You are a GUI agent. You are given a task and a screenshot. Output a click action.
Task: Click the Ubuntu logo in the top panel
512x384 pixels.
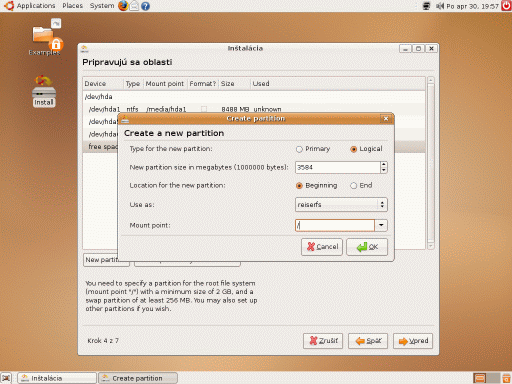pos(8,6)
